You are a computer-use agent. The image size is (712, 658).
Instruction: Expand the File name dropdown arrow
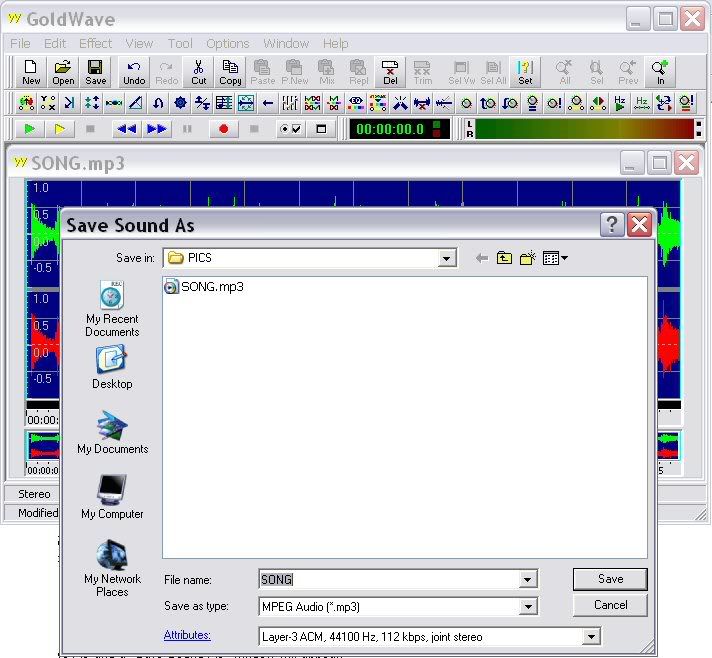point(527,579)
